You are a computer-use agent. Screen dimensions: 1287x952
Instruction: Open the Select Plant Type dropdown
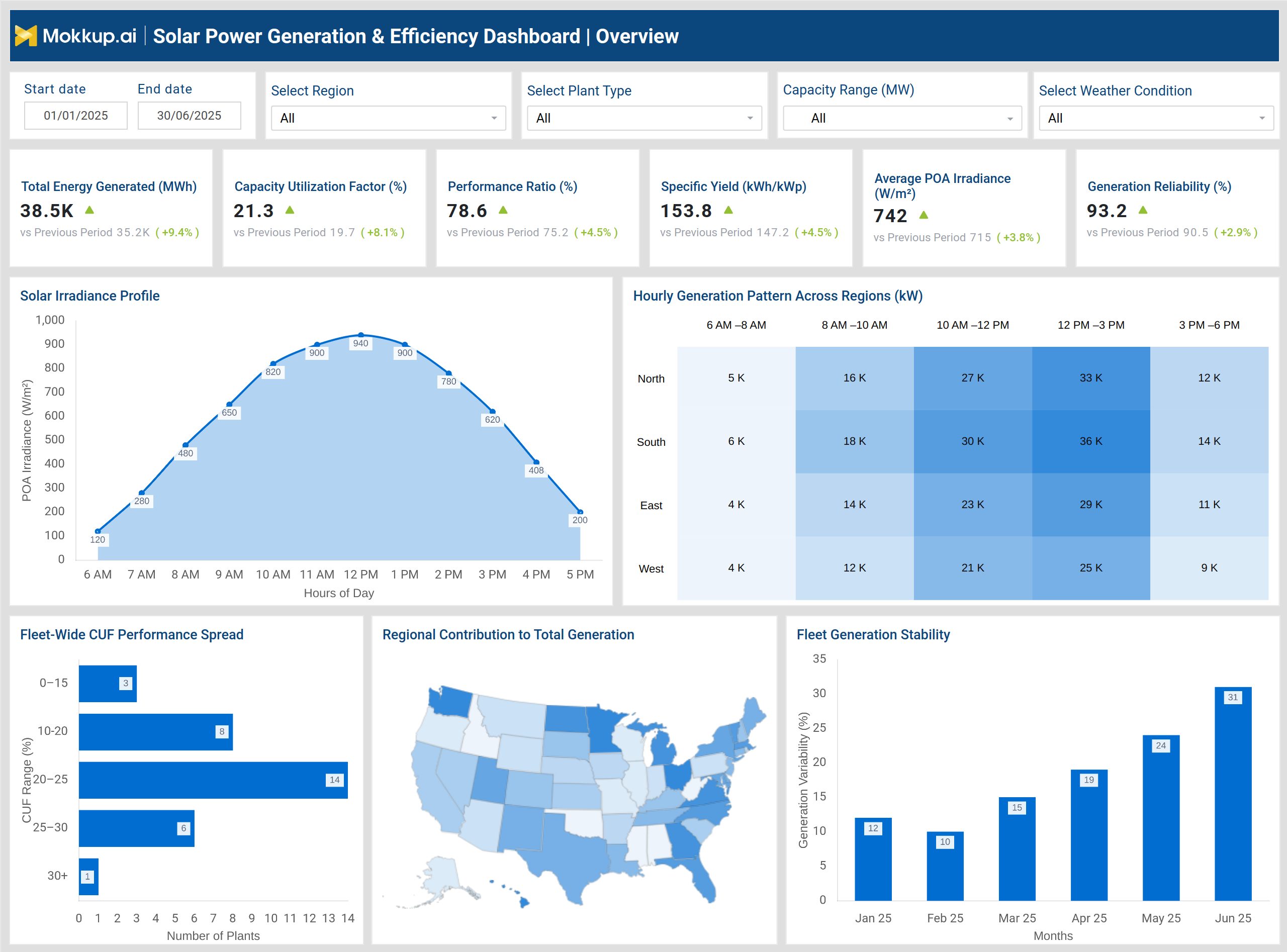(645, 118)
